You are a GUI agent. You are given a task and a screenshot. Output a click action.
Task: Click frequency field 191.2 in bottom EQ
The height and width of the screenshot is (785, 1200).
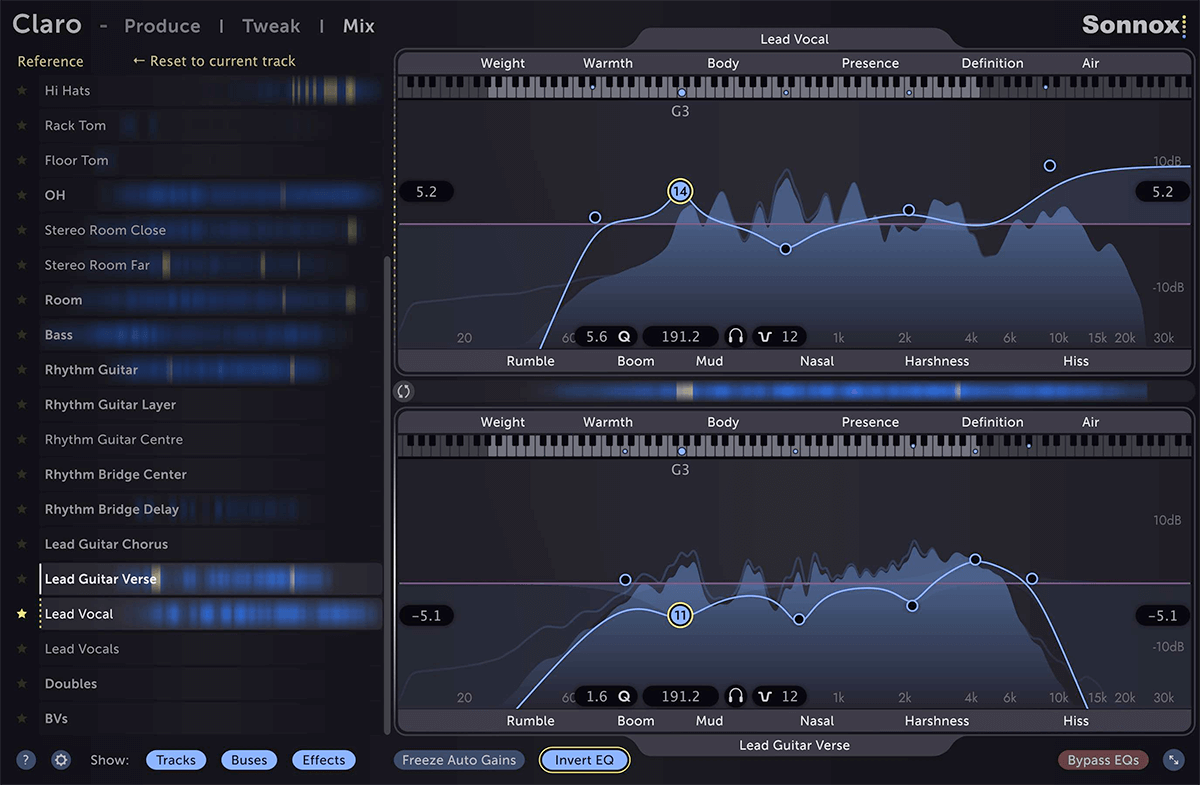tap(681, 696)
